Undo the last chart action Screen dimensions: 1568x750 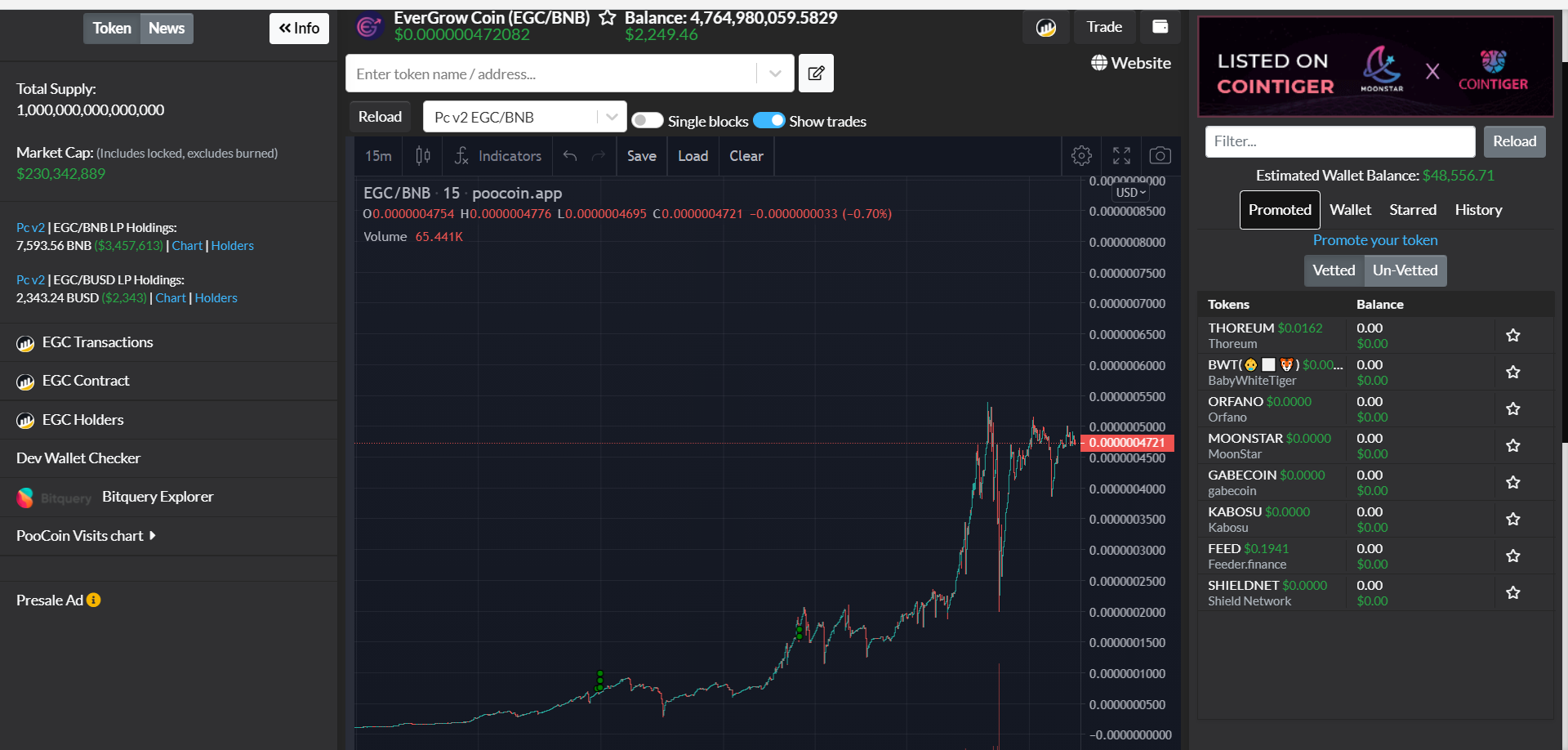570,155
